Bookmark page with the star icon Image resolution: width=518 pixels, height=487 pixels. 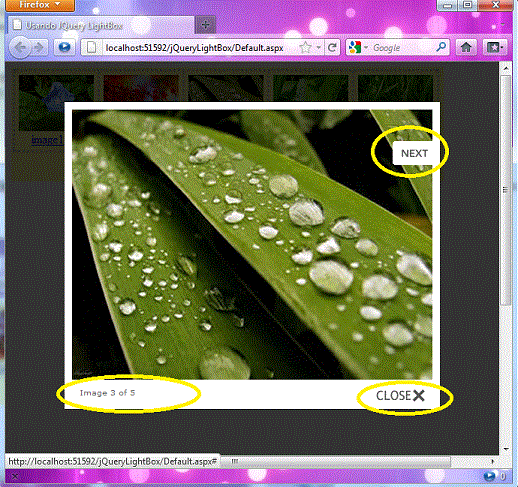coord(305,48)
